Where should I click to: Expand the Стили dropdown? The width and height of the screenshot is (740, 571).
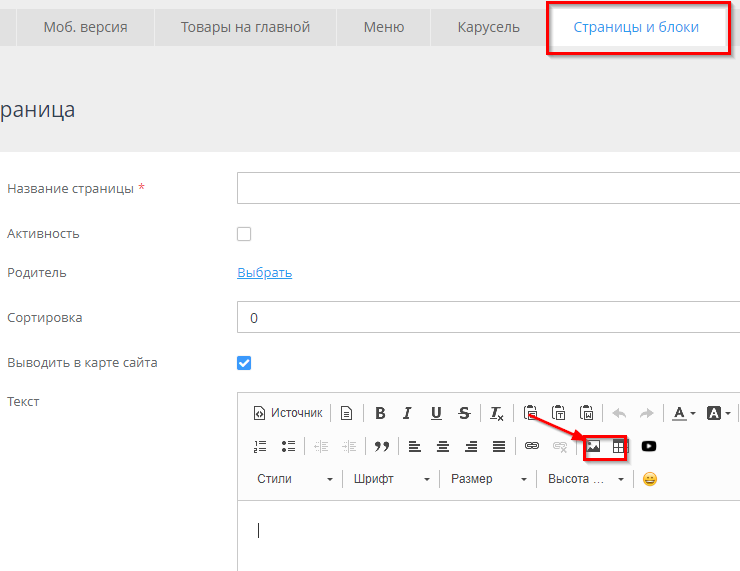(x=294, y=479)
